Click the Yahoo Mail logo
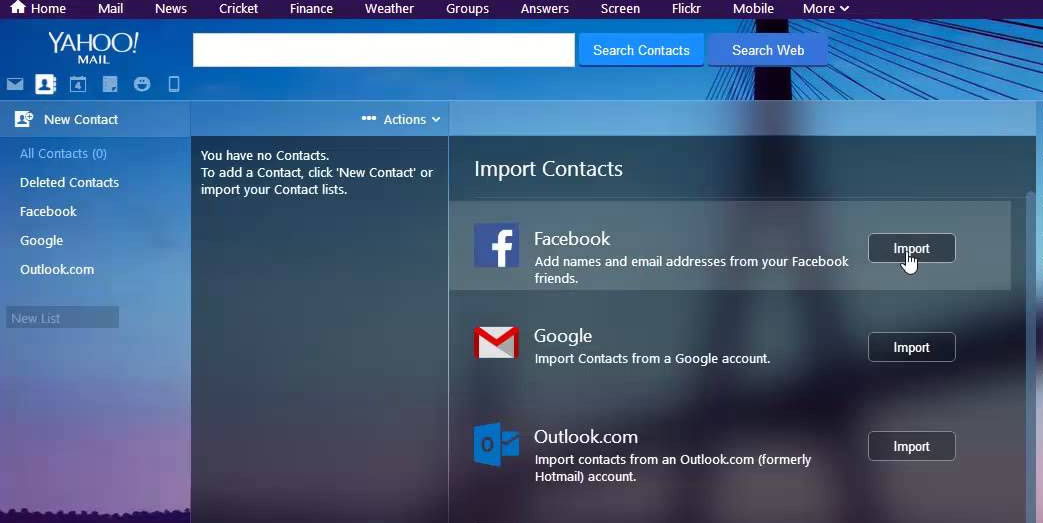 (93, 47)
